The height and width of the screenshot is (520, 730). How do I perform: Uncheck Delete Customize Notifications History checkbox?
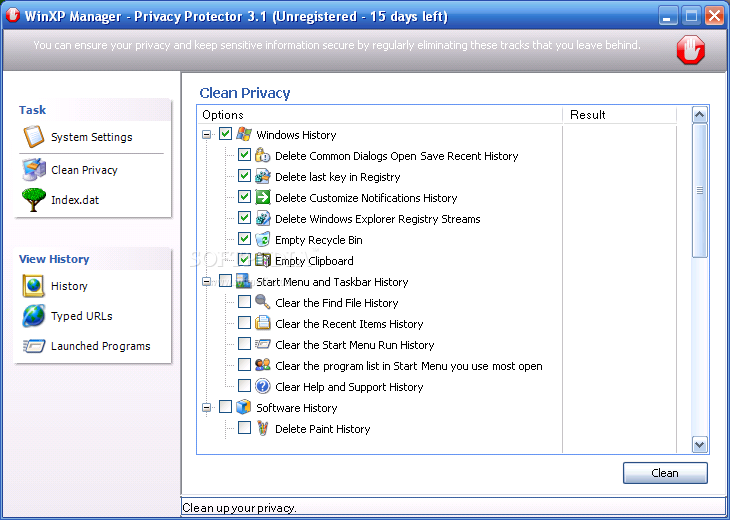[x=244, y=196]
